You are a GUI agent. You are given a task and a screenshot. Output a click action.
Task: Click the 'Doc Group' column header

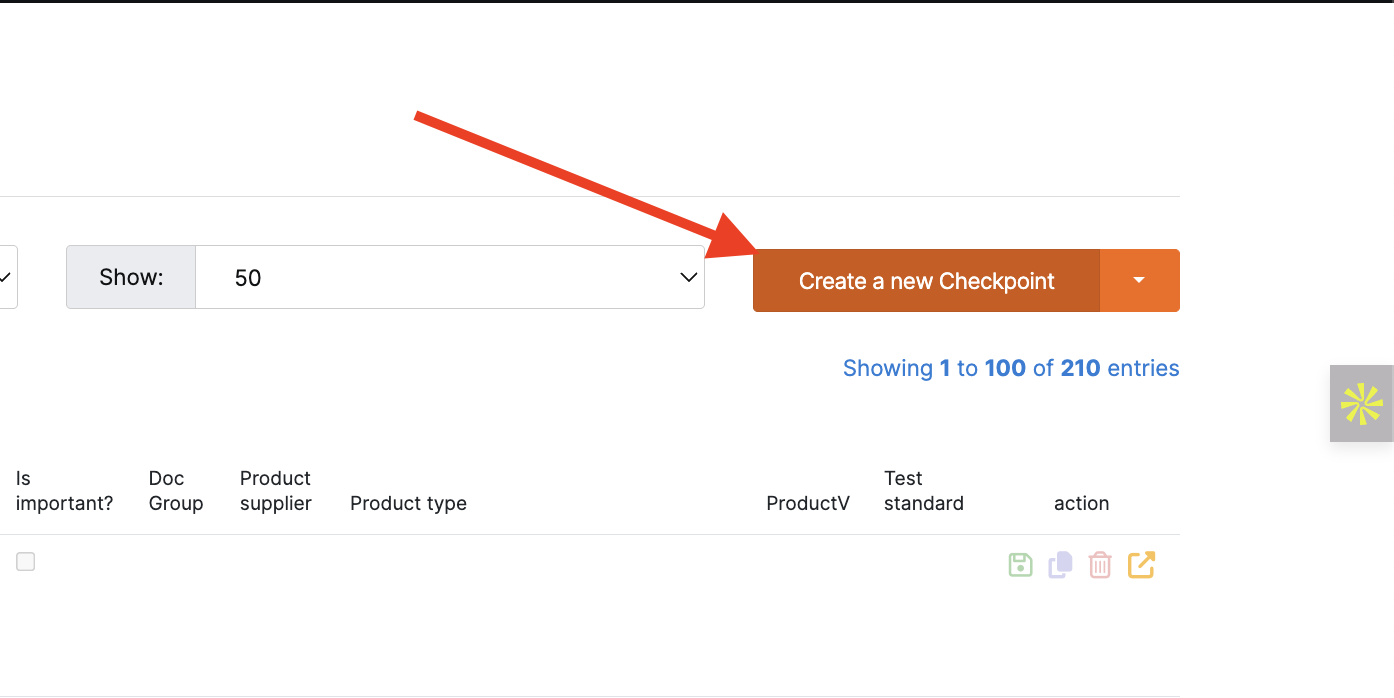coord(176,491)
